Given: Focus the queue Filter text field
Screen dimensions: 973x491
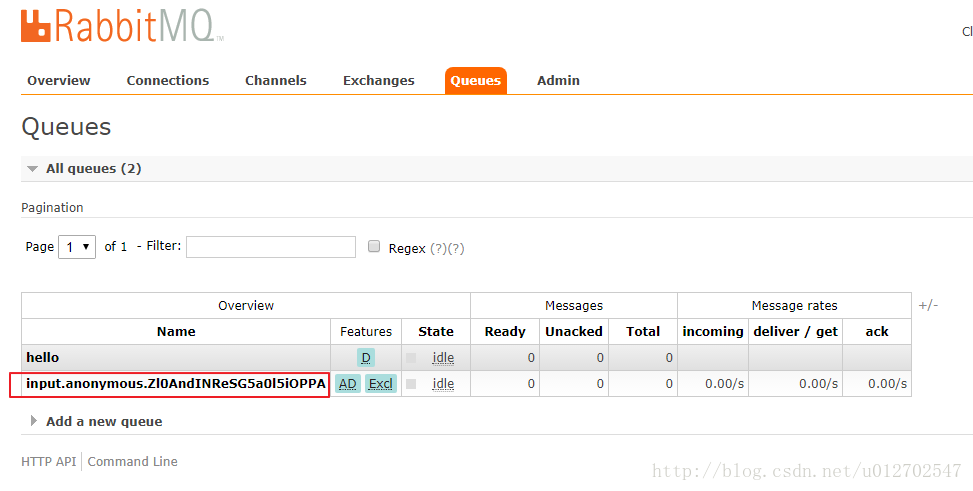Looking at the screenshot, I should point(270,247).
